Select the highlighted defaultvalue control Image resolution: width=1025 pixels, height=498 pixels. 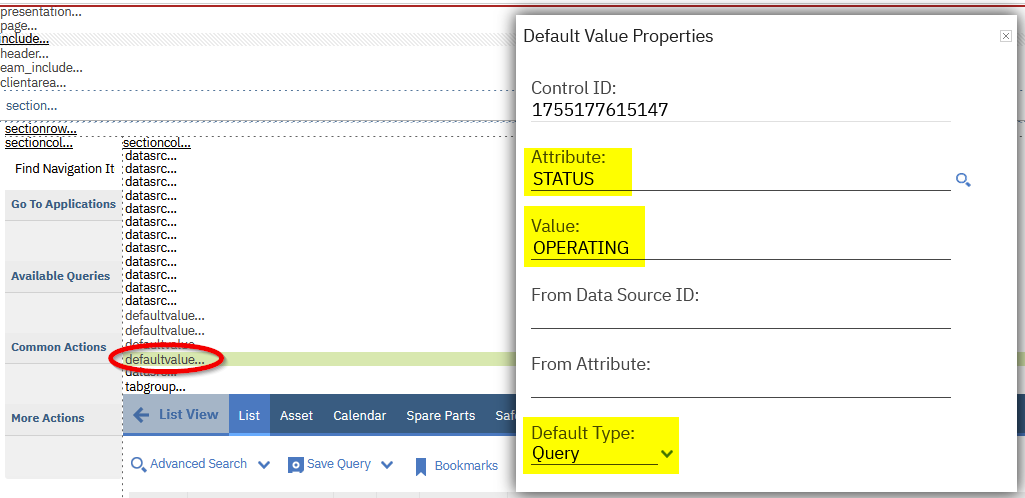[165, 359]
